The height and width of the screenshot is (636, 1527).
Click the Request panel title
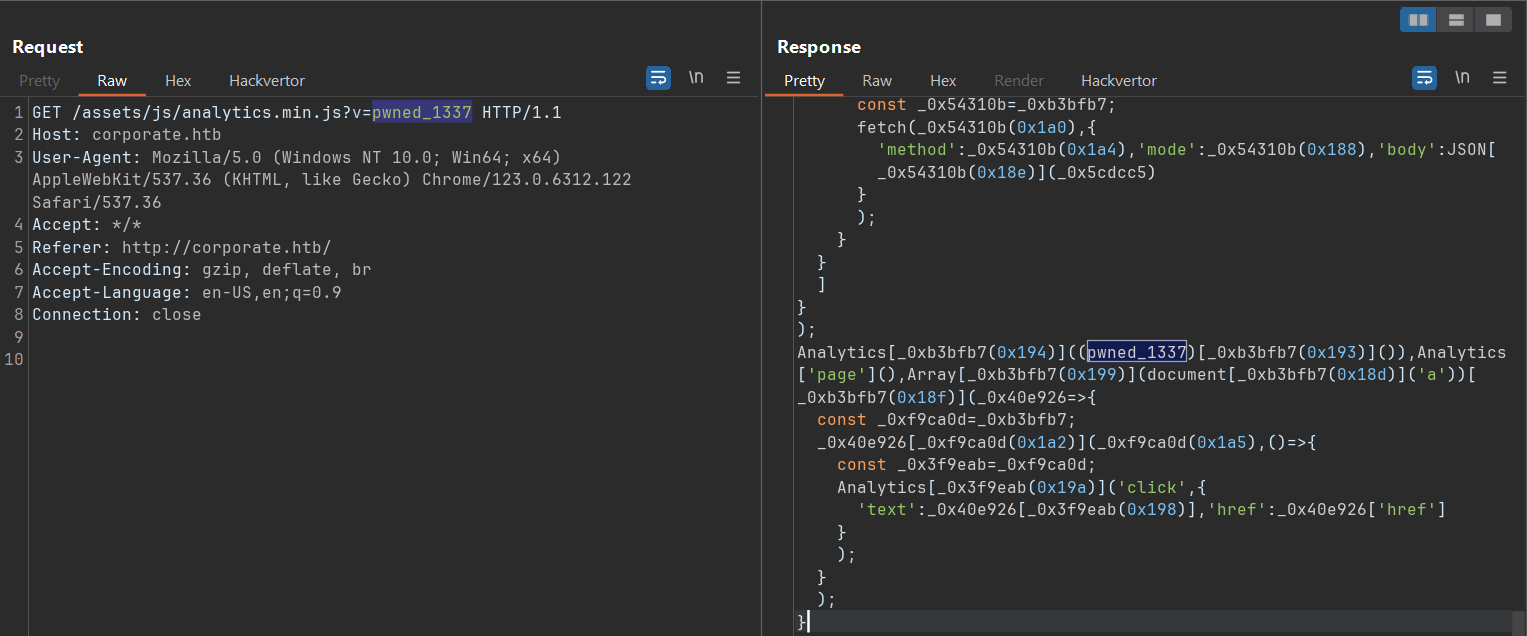point(48,47)
